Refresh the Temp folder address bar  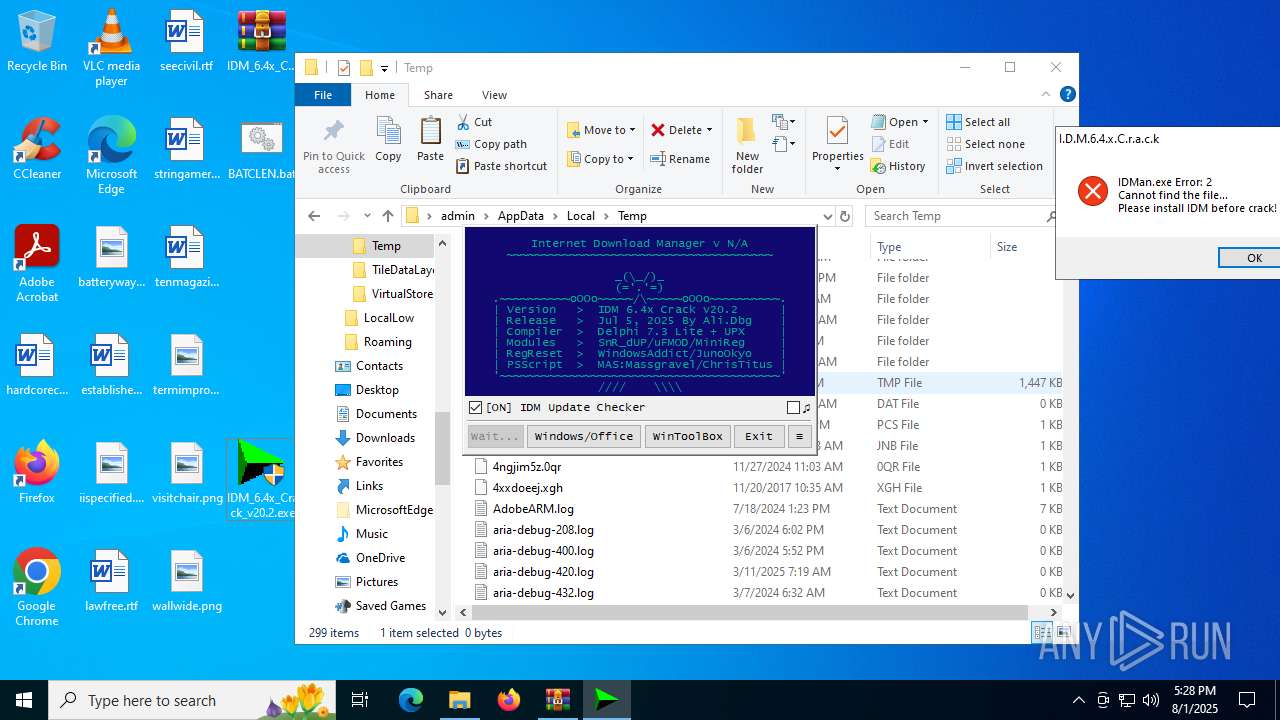845,216
